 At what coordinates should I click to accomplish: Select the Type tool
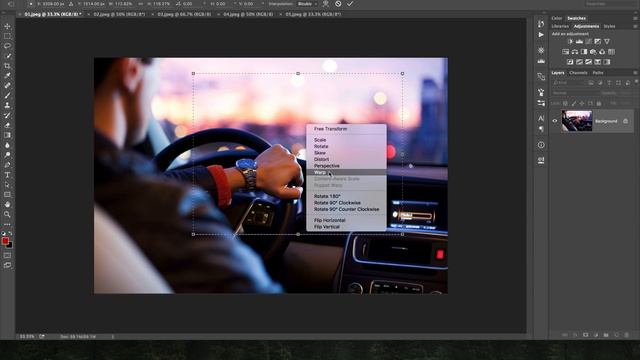click(x=7, y=175)
